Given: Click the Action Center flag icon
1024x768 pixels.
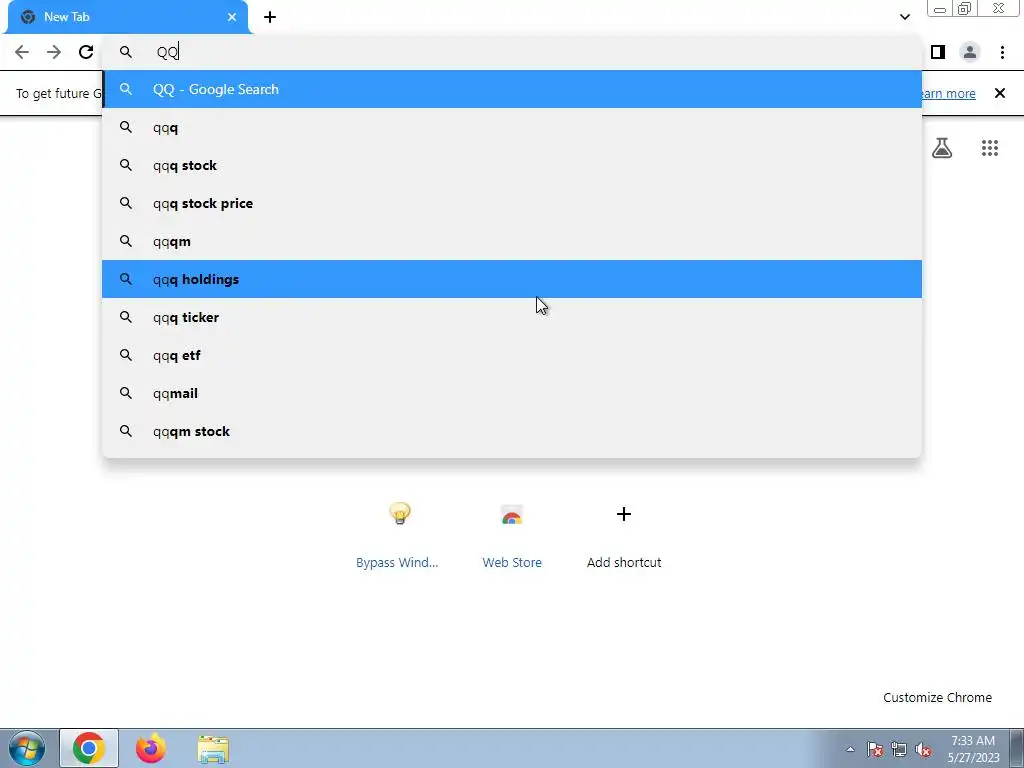Looking at the screenshot, I should coord(875,749).
